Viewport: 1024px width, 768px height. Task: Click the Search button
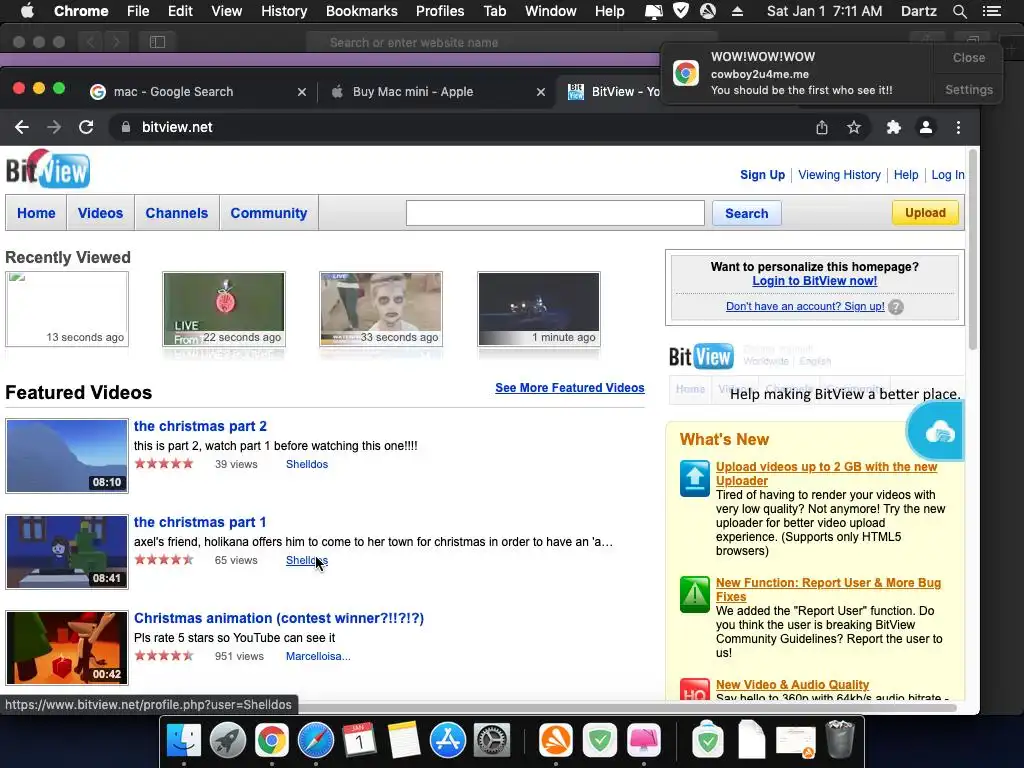click(x=746, y=213)
